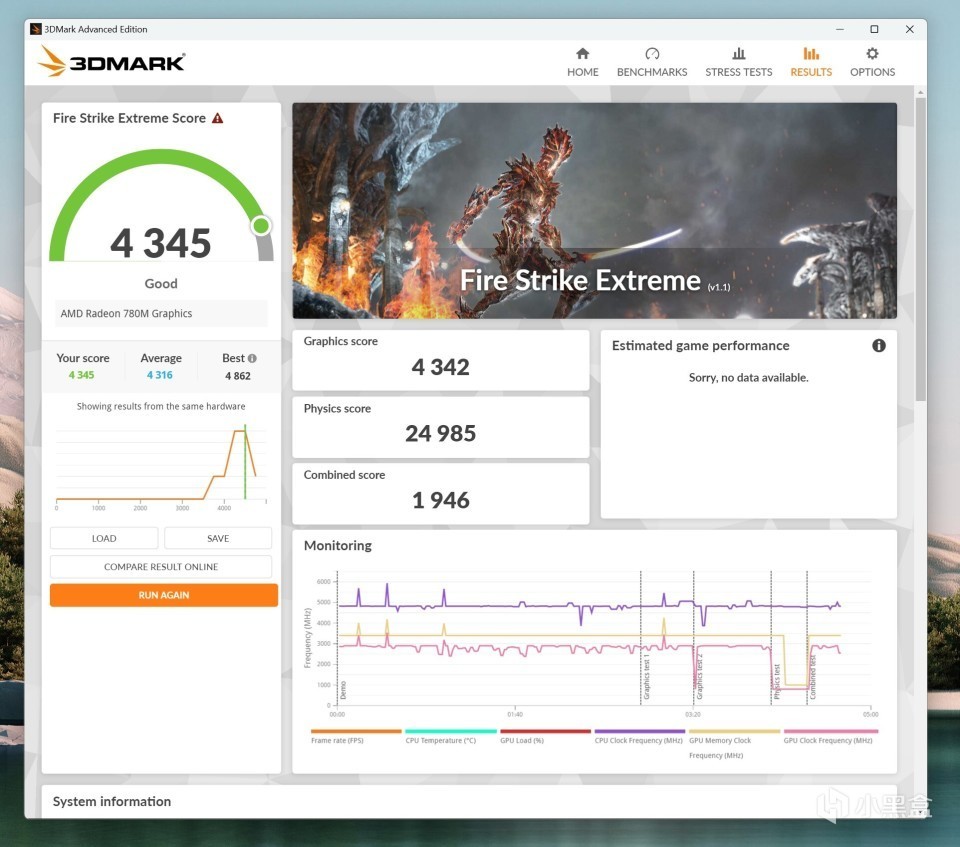
Task: Click the info icon next to Best
Action: pyautogui.click(x=252, y=358)
